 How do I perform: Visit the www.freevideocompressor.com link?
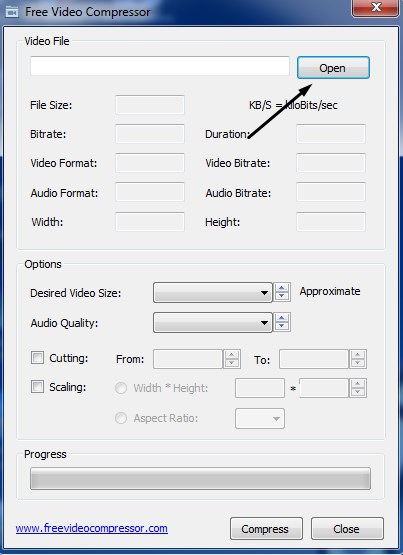coord(92,528)
